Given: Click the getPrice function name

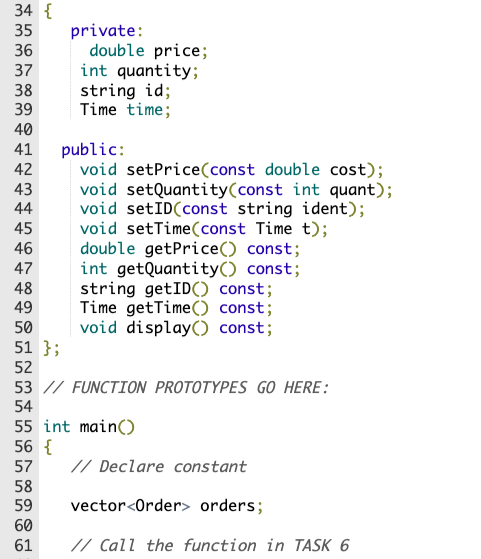Looking at the screenshot, I should click(x=182, y=249).
